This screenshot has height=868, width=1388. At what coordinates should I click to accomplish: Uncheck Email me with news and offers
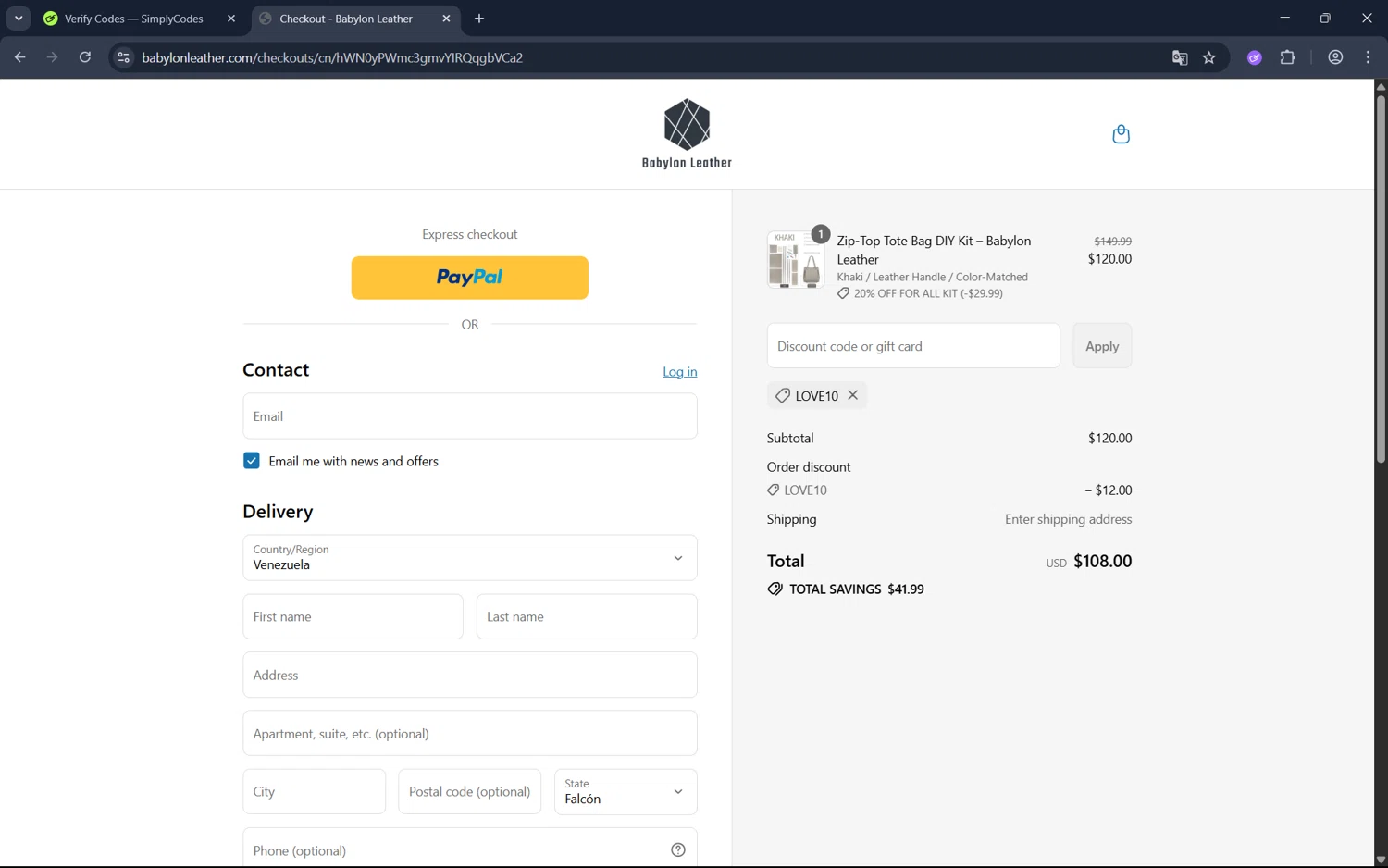(x=252, y=461)
